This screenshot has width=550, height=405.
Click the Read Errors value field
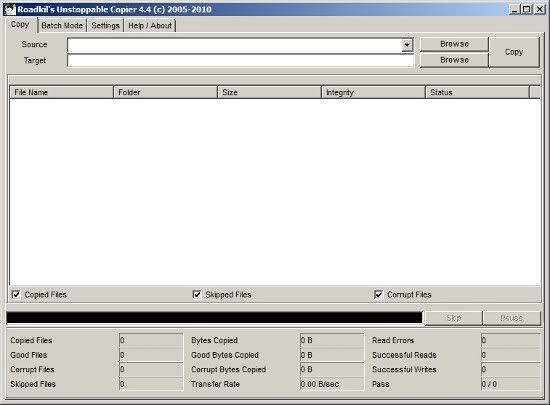tap(511, 340)
